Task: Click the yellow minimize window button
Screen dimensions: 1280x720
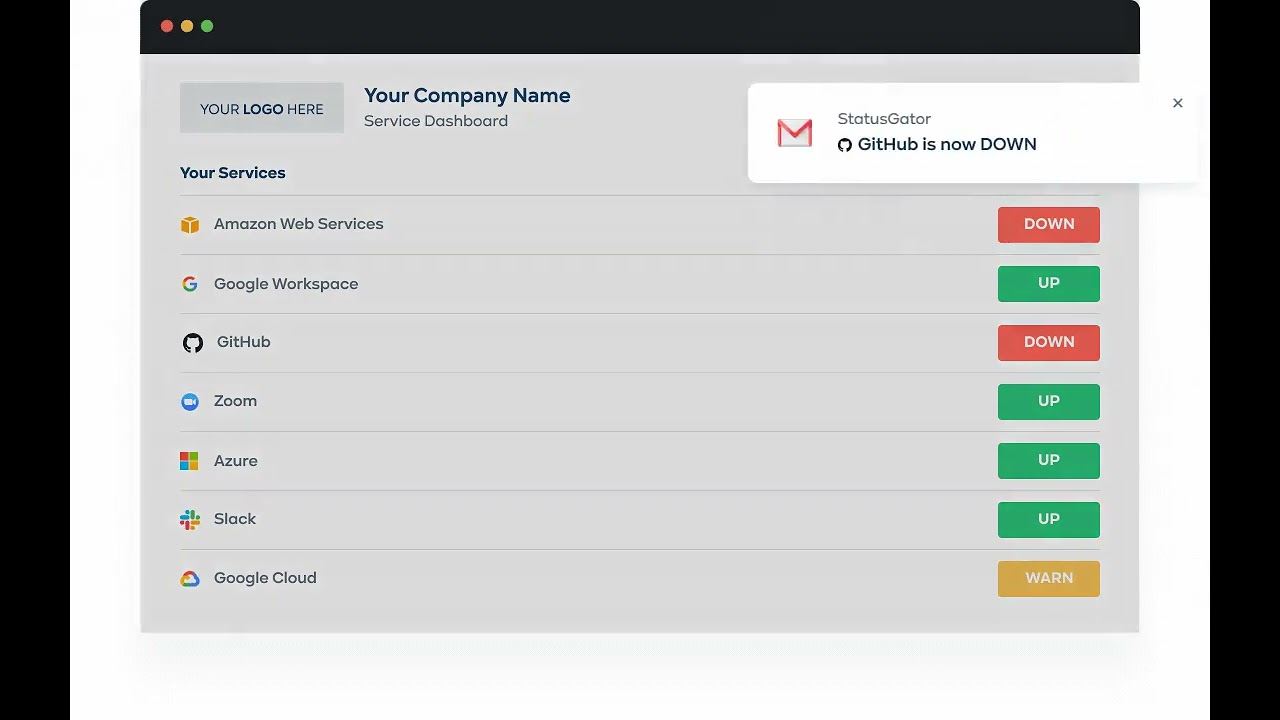Action: (x=187, y=26)
